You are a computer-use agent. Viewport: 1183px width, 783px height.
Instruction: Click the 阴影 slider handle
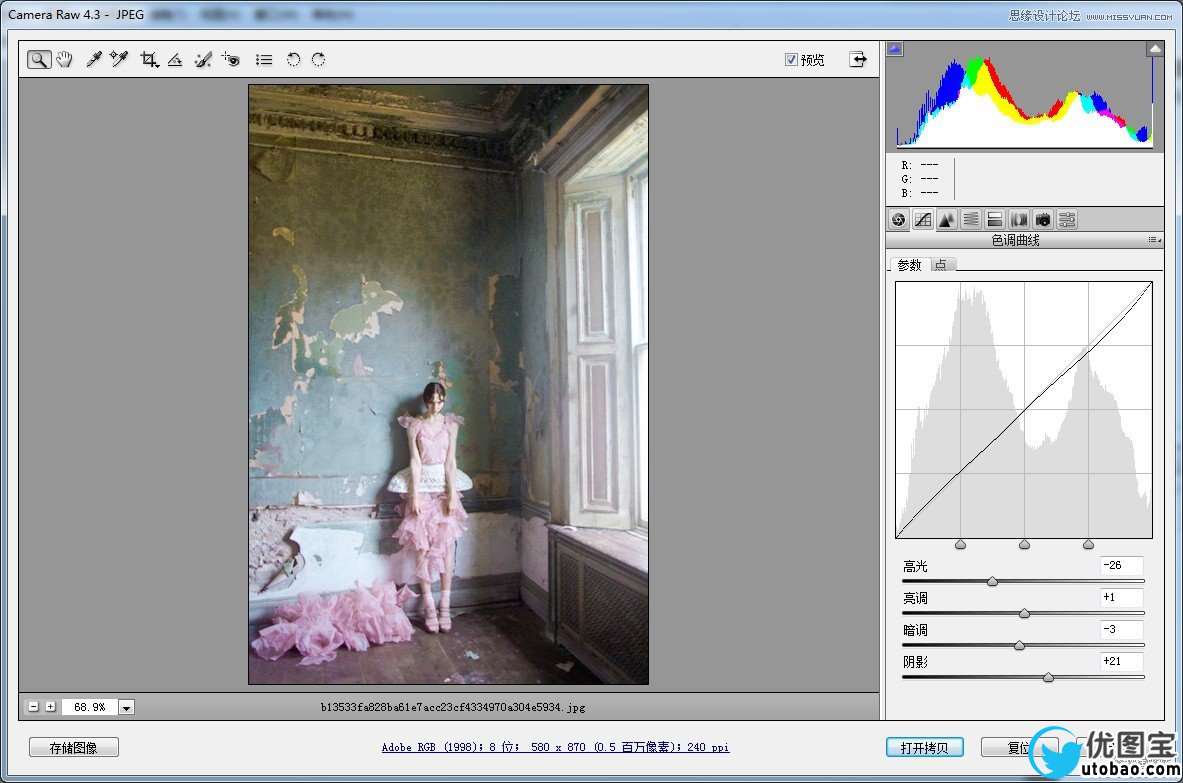pyautogui.click(x=1048, y=677)
